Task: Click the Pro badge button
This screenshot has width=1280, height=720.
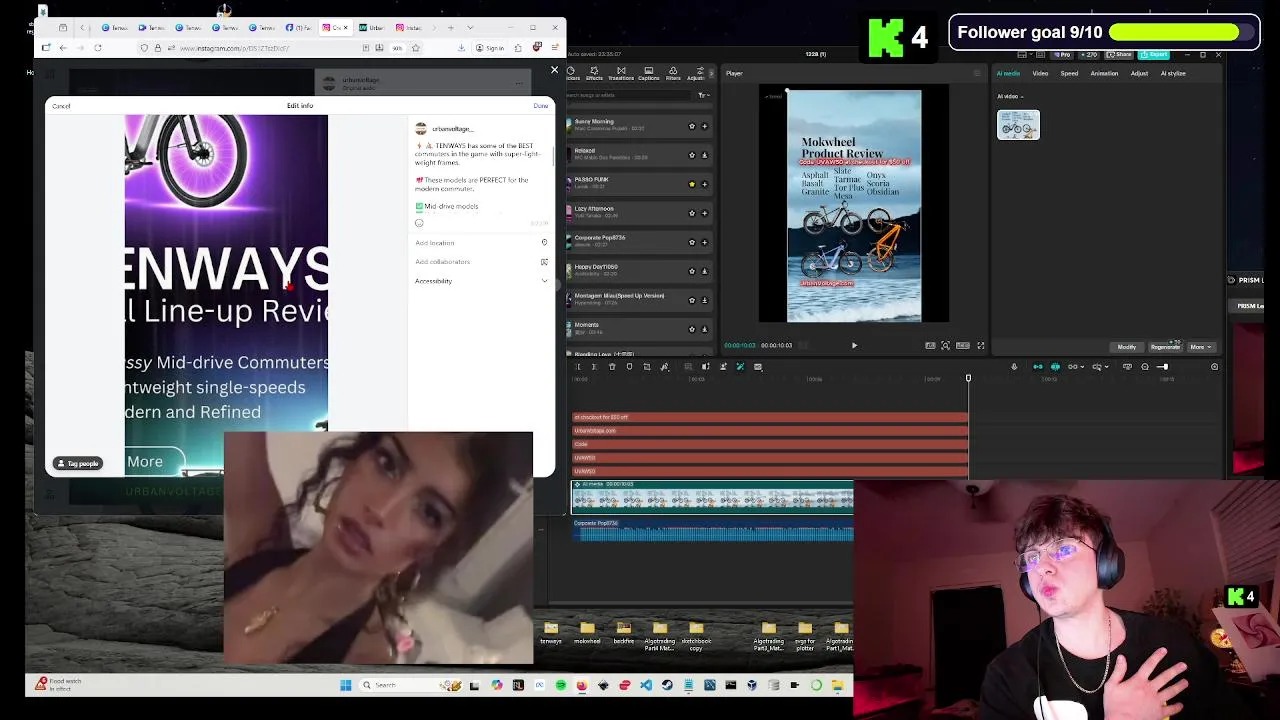Action: [x=1064, y=54]
